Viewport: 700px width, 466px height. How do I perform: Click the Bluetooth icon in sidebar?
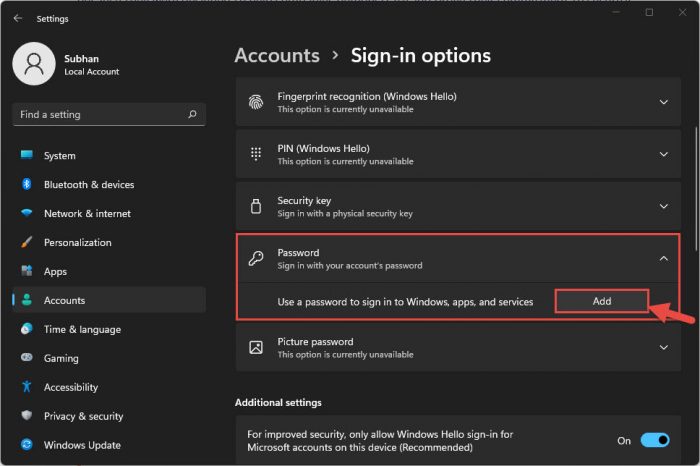click(x=27, y=184)
